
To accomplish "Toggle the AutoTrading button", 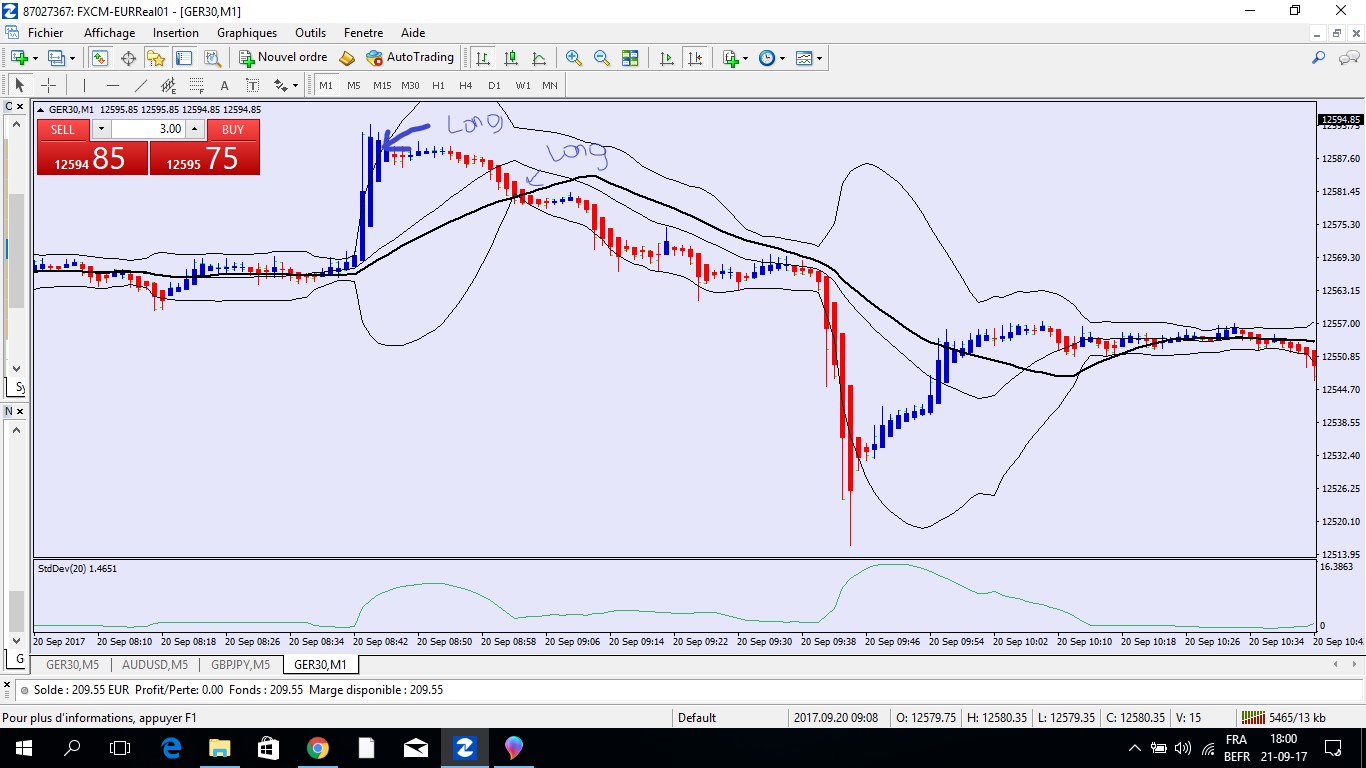I will [410, 58].
